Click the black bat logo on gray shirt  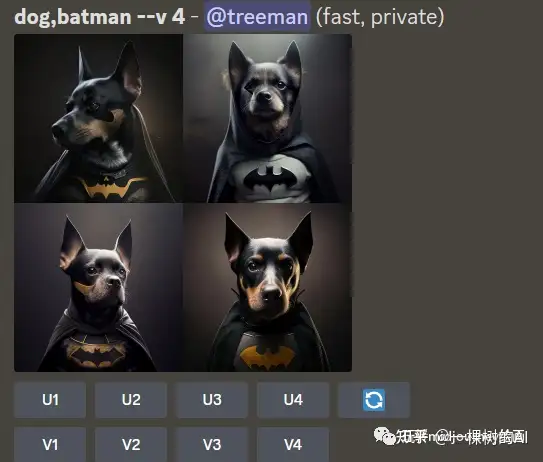(273, 179)
